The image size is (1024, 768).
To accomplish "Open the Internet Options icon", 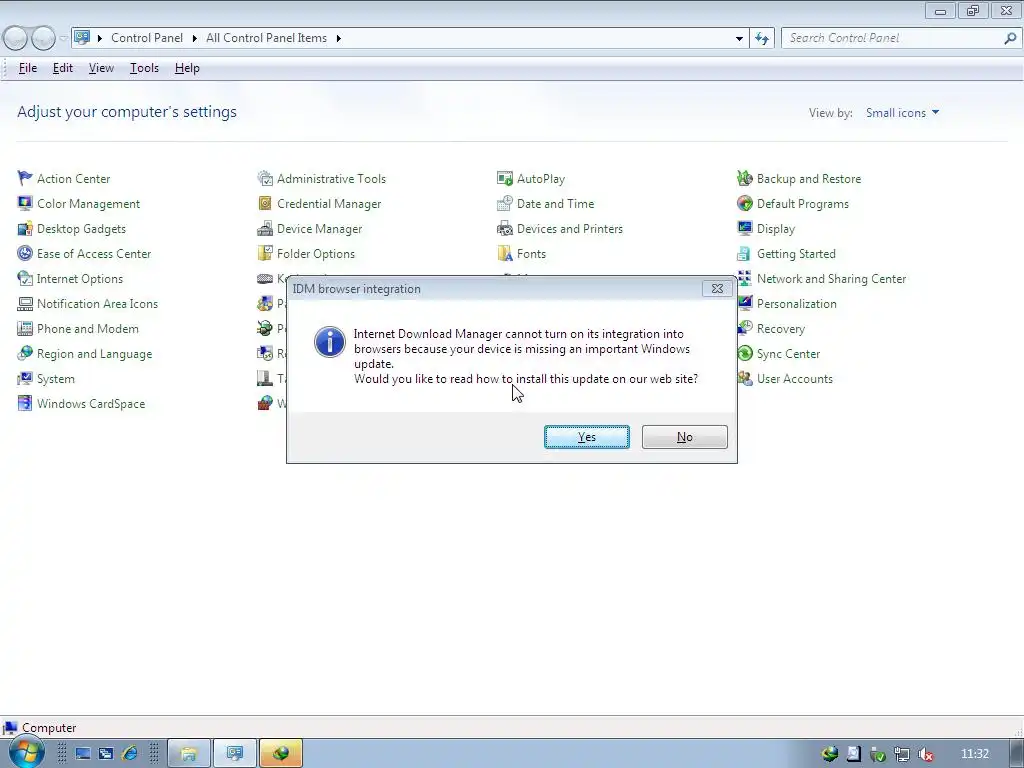I will 25,278.
